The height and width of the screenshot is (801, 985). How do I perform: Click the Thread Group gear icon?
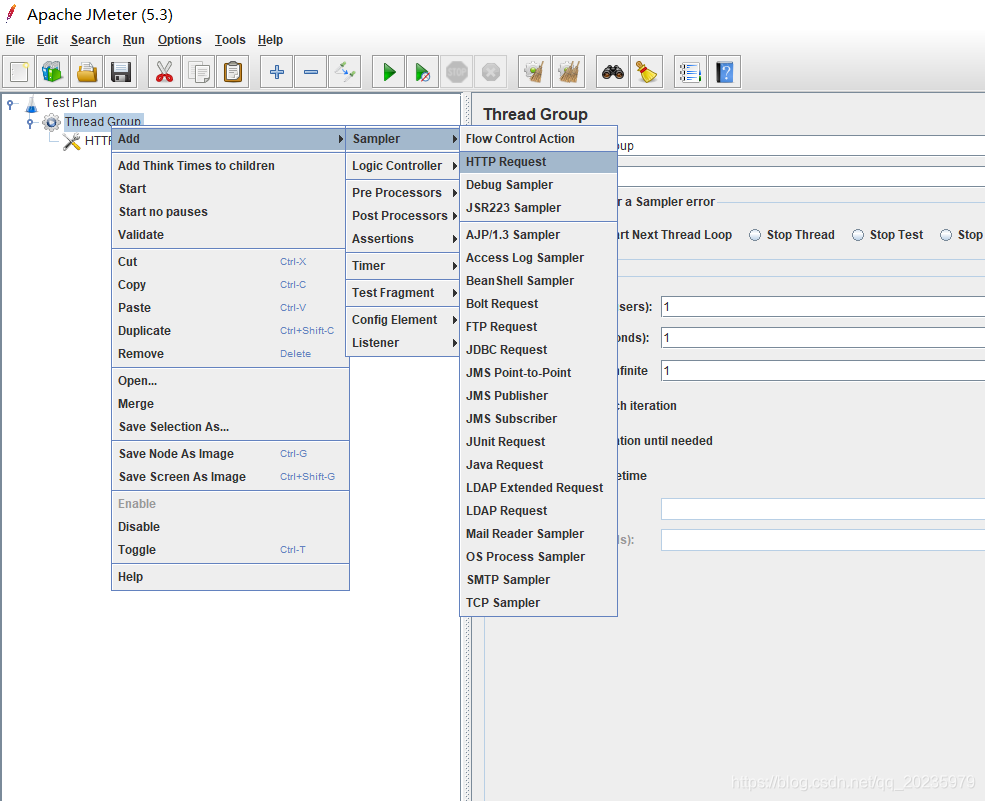(x=52, y=123)
